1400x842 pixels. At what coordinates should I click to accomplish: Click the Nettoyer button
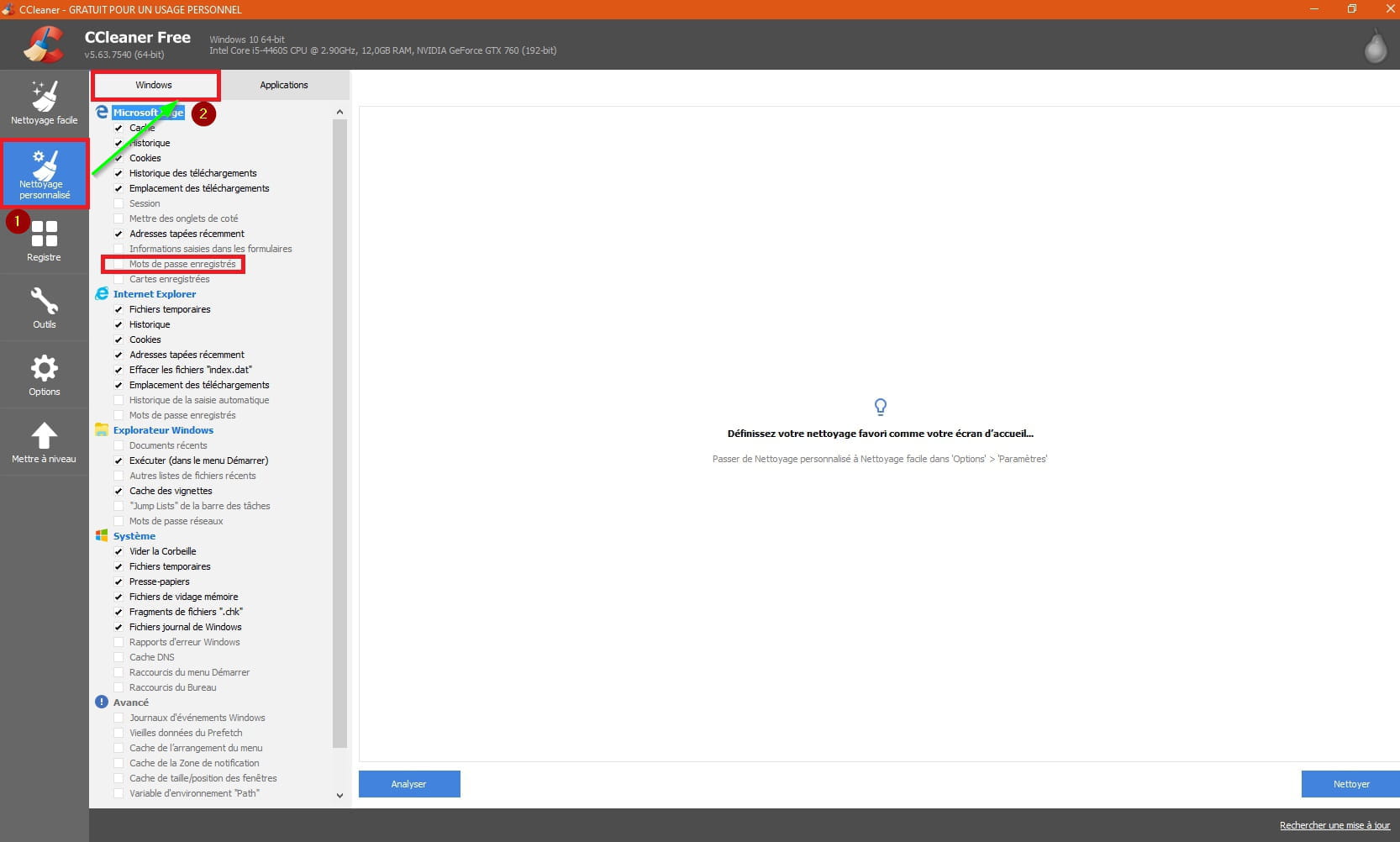[1350, 784]
